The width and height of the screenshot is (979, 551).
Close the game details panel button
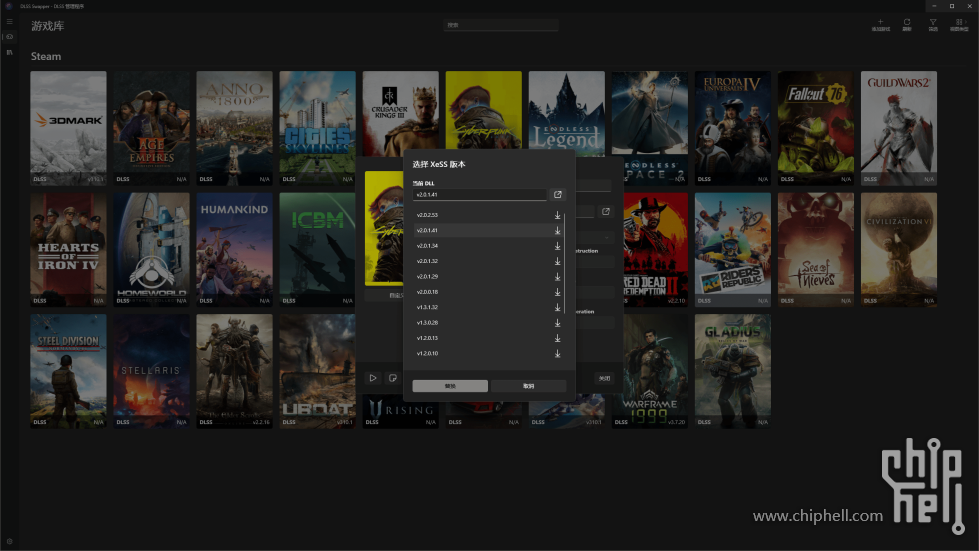[604, 378]
